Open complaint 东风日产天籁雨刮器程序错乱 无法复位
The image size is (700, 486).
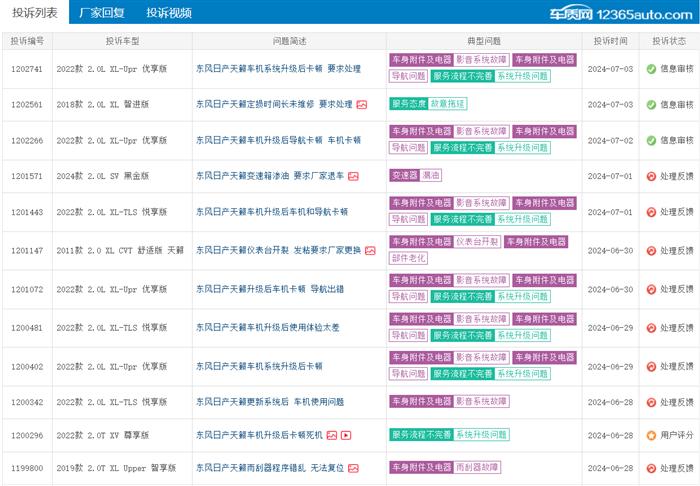click(x=270, y=468)
